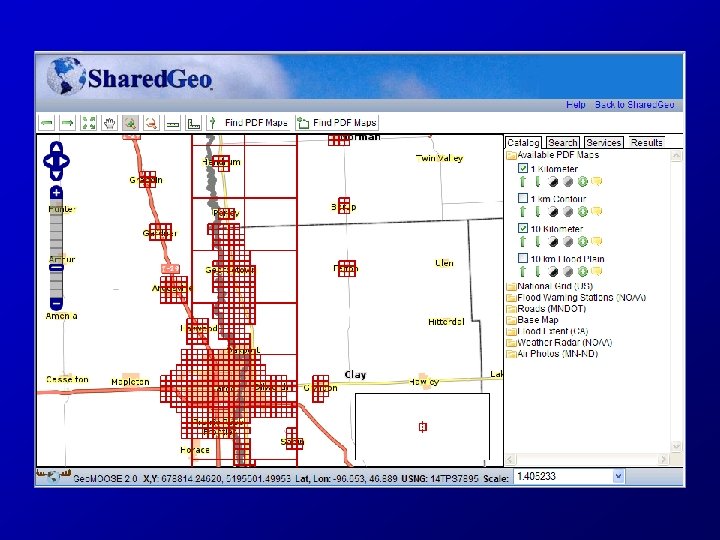The width and height of the screenshot is (720, 540).
Task: Pan the map up with the compass arrow
Action: [56, 147]
